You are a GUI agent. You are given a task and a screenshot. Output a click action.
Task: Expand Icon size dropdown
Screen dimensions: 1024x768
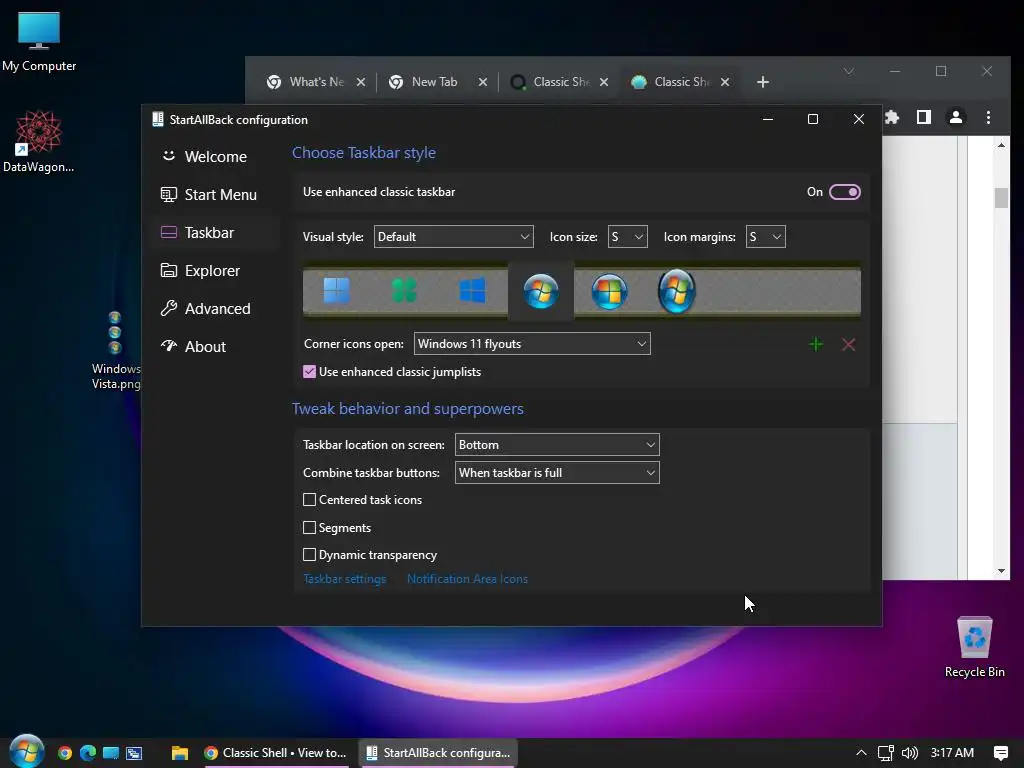tap(628, 236)
